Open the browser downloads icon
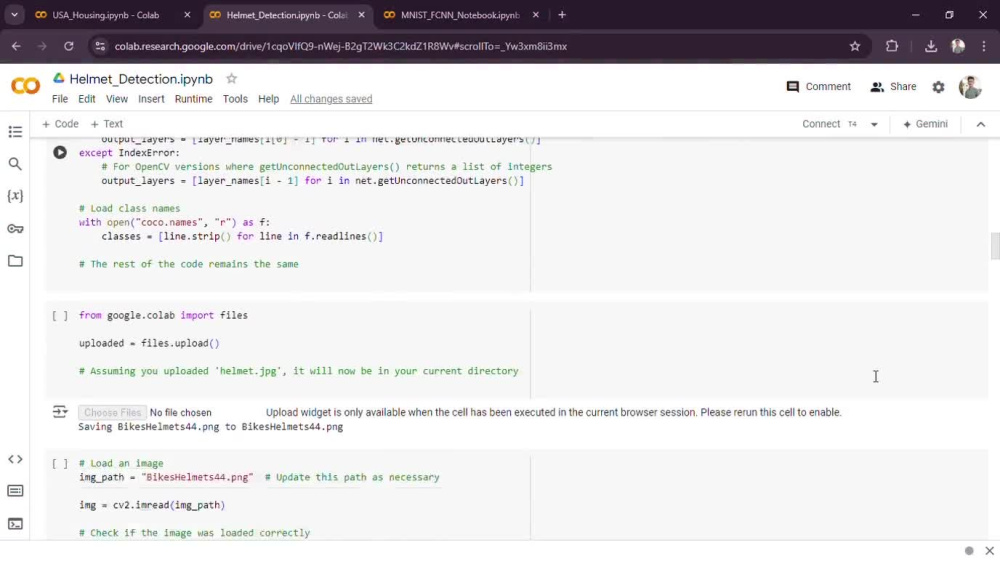The width and height of the screenshot is (1000, 561). (930, 46)
